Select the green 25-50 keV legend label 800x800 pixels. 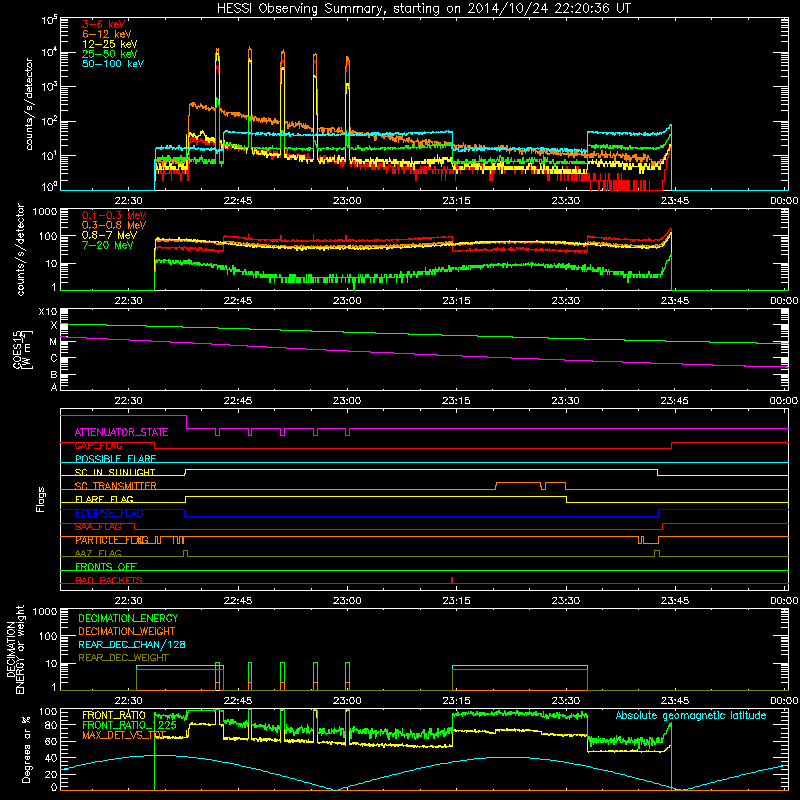[110, 54]
